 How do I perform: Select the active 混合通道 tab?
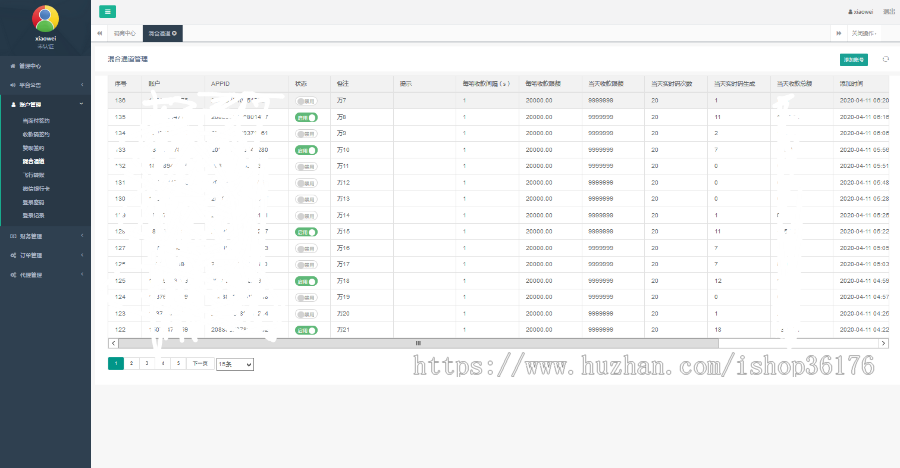tap(162, 33)
